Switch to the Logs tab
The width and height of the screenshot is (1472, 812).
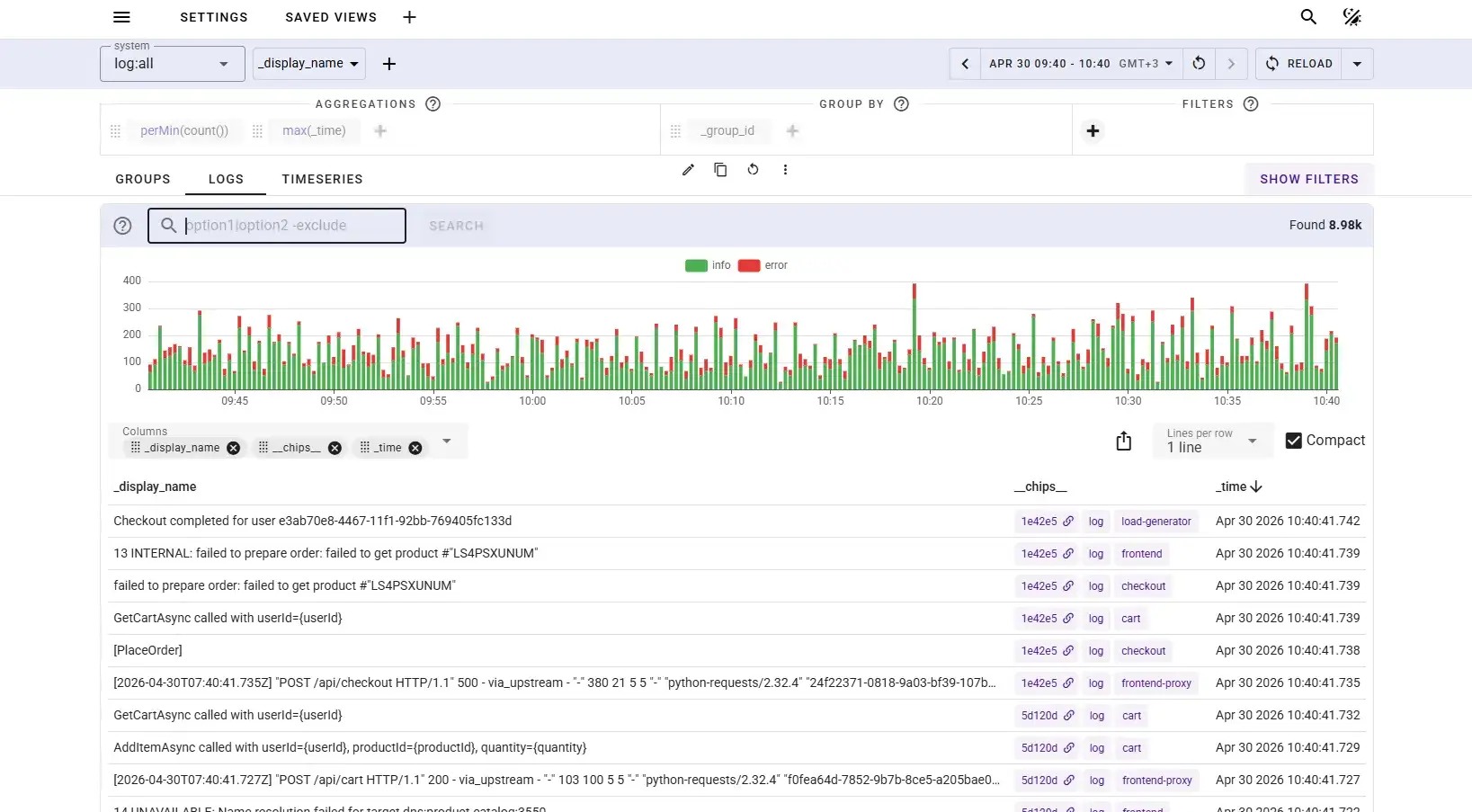tap(226, 179)
